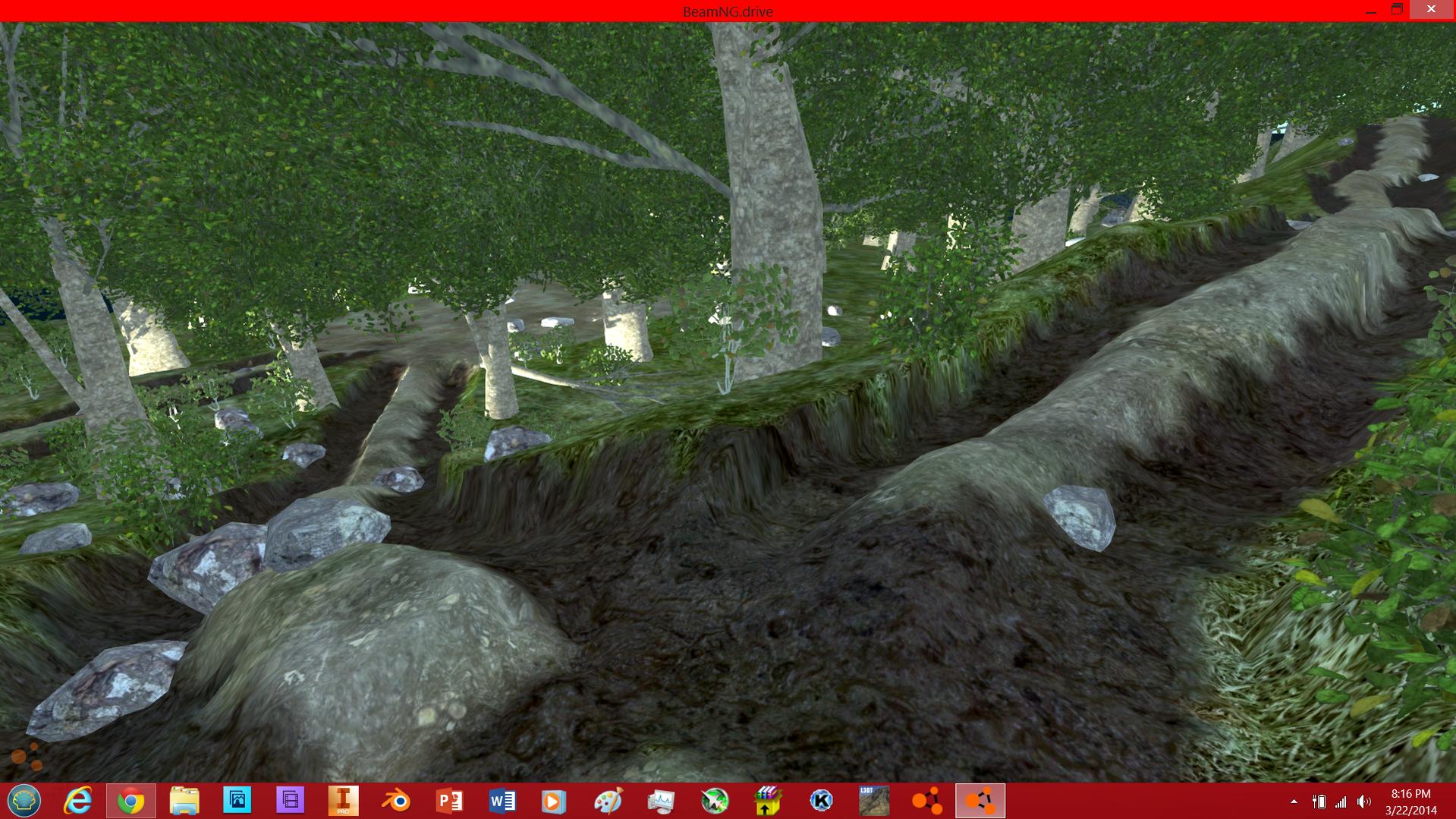Open Microsoft Word from the taskbar
Screen dimensions: 1456x819
[x=502, y=801]
